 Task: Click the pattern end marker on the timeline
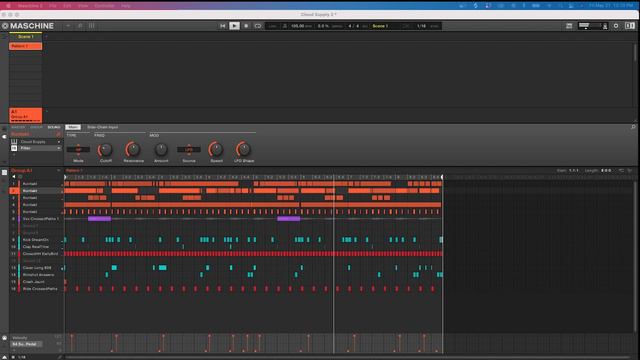point(442,177)
